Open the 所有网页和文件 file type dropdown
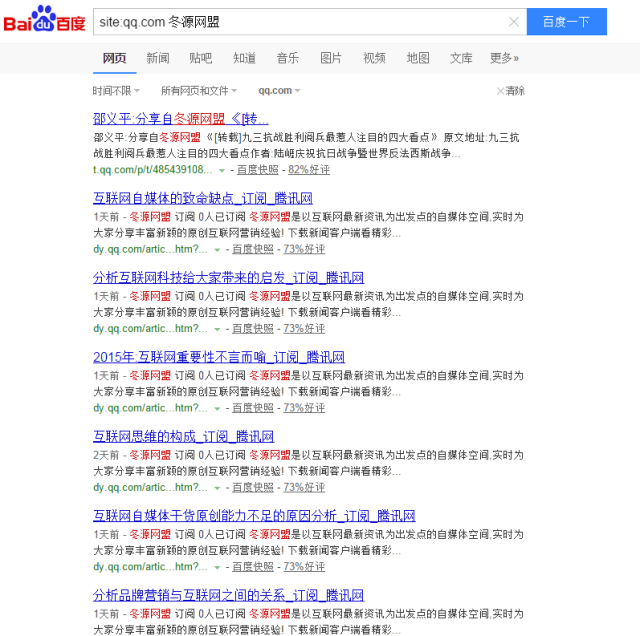 [x=201, y=91]
